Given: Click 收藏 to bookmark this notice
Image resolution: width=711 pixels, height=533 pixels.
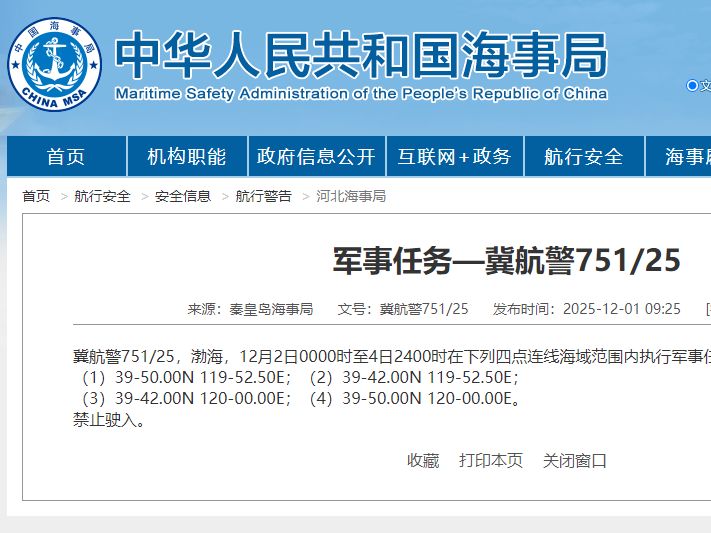Looking at the screenshot, I should click(423, 461).
